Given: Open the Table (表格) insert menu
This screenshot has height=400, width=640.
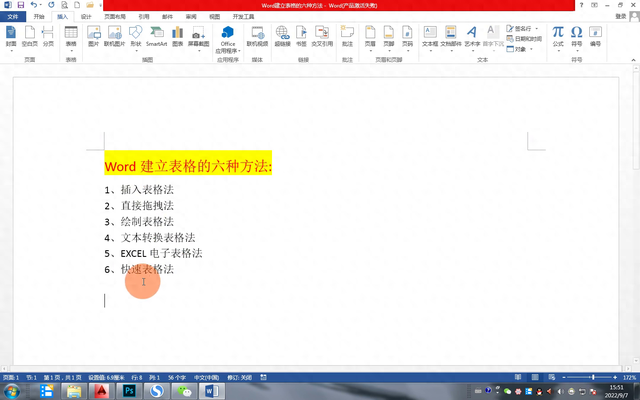Looking at the screenshot, I should [x=71, y=38].
